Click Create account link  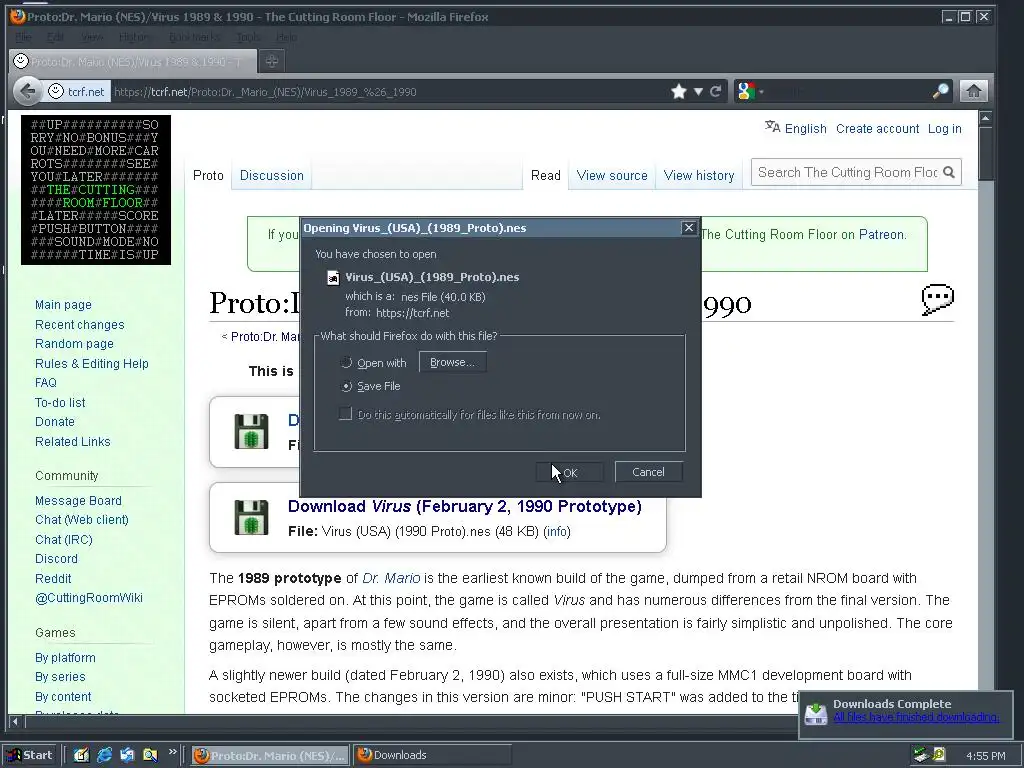pyautogui.click(x=877, y=129)
